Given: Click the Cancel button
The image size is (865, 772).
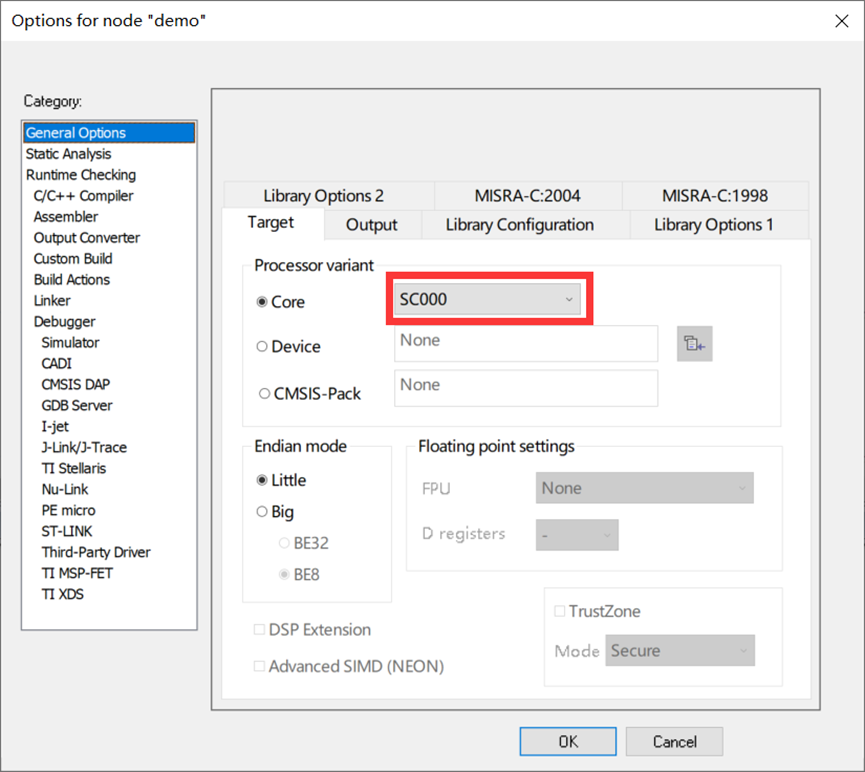Looking at the screenshot, I should tap(674, 741).
